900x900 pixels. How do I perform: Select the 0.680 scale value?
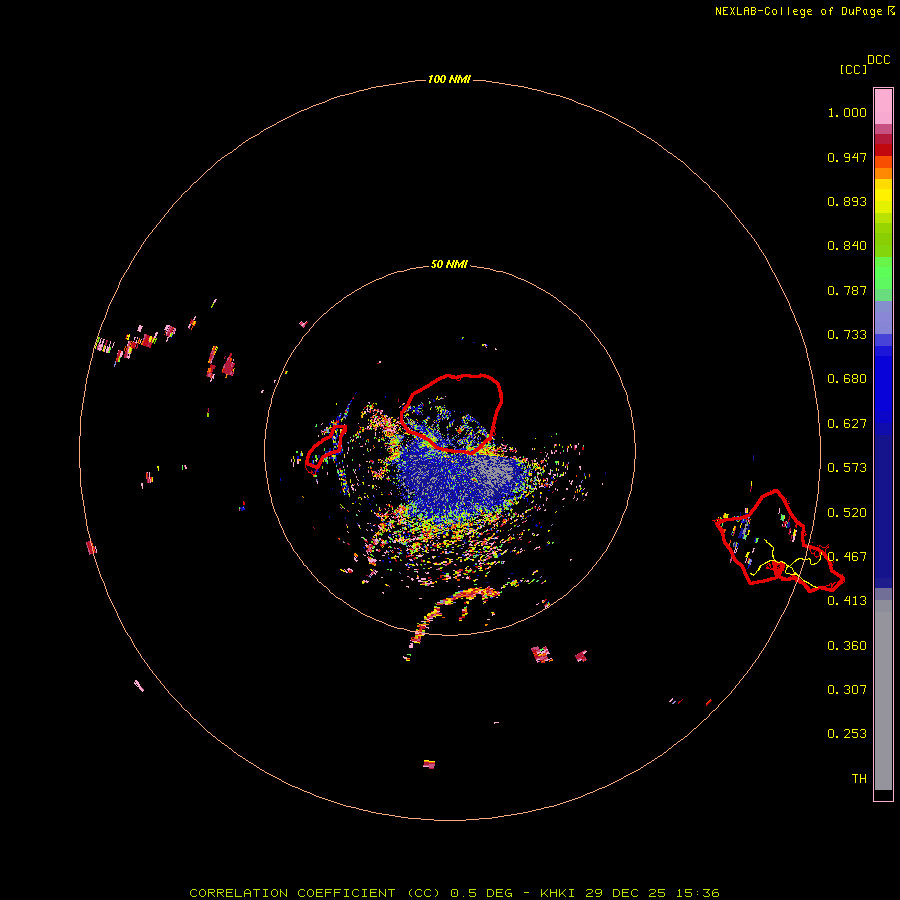[847, 379]
